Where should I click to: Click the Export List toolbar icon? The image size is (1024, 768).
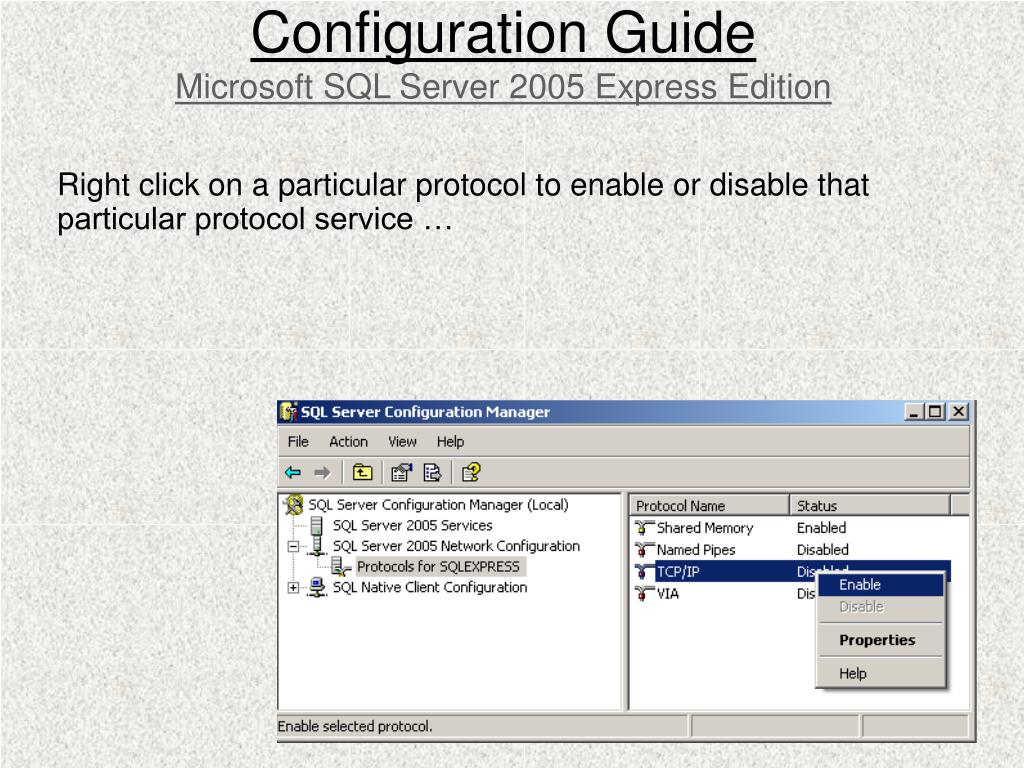(432, 472)
